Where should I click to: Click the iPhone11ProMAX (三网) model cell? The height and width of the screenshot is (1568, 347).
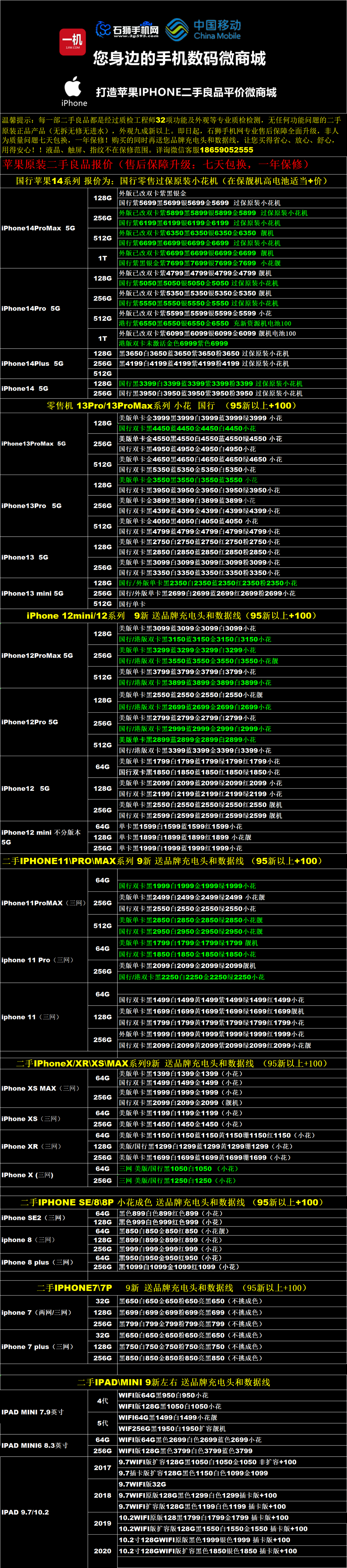[44, 903]
